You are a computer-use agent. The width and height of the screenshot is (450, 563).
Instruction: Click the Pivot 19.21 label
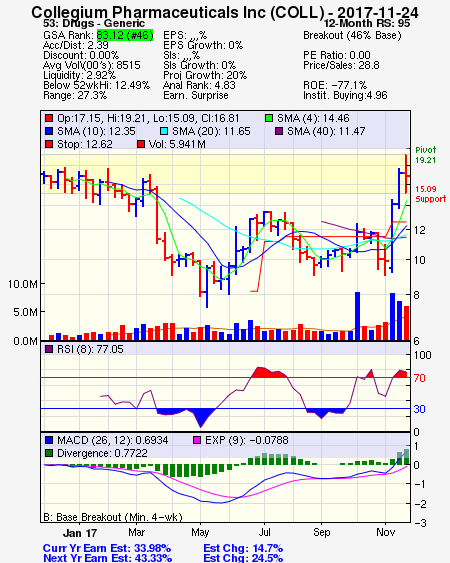[426, 155]
